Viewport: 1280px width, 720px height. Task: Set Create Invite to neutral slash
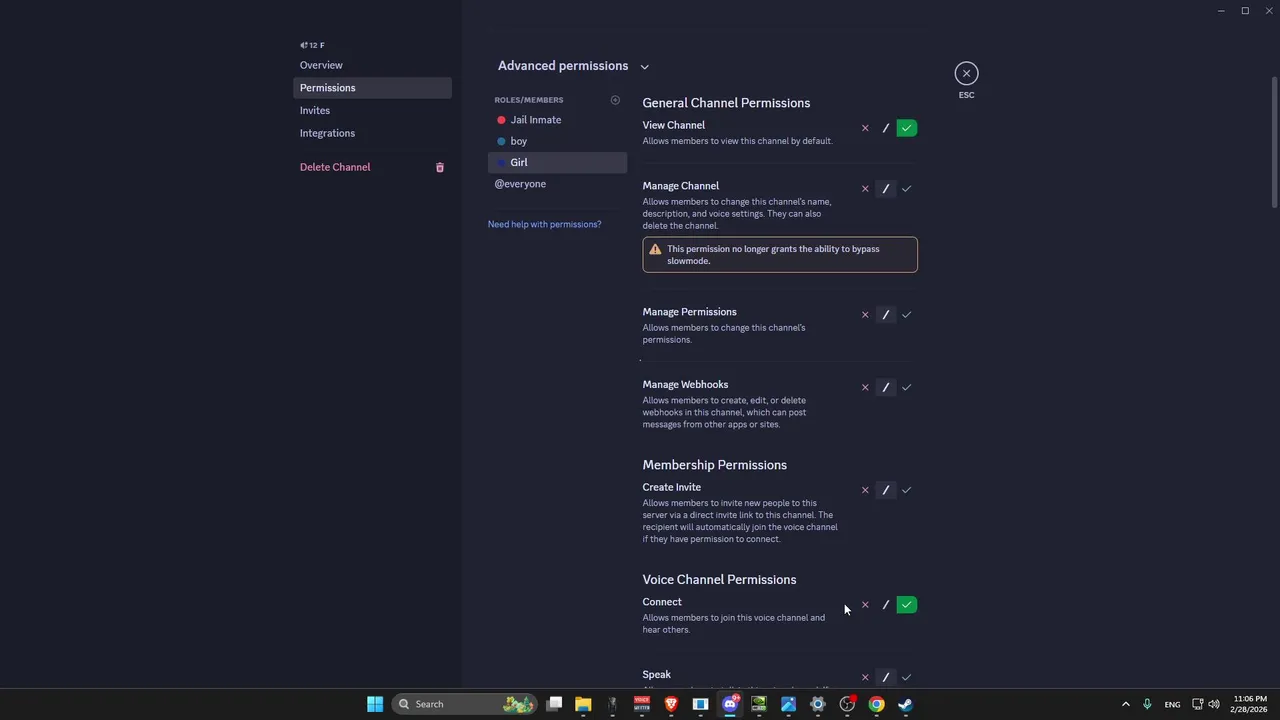(886, 490)
